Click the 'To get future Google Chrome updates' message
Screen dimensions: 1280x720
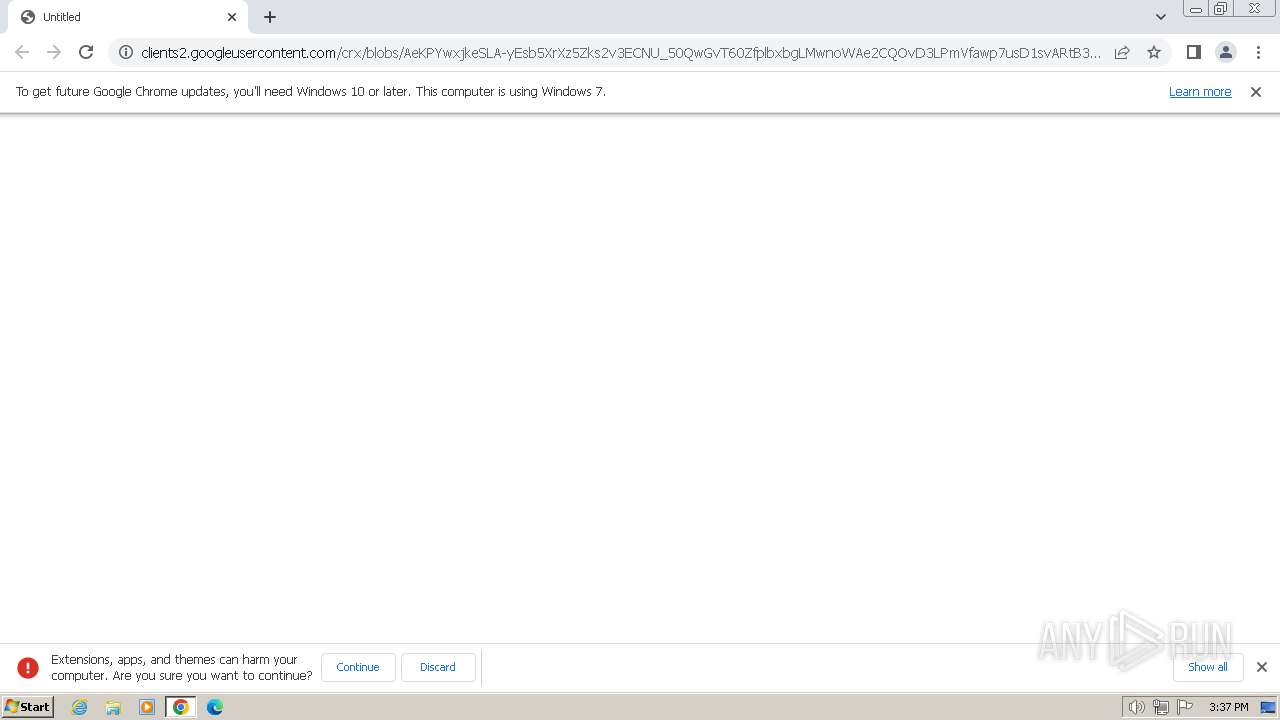[x=311, y=92]
